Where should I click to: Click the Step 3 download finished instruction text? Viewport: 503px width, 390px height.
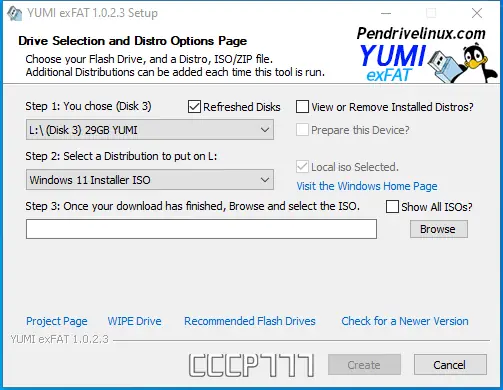(x=193, y=206)
